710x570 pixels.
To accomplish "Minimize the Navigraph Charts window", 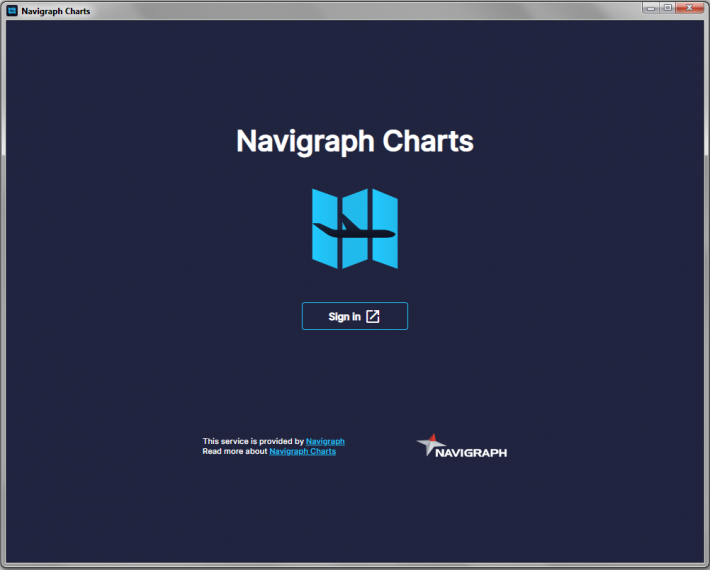I will click(x=651, y=8).
